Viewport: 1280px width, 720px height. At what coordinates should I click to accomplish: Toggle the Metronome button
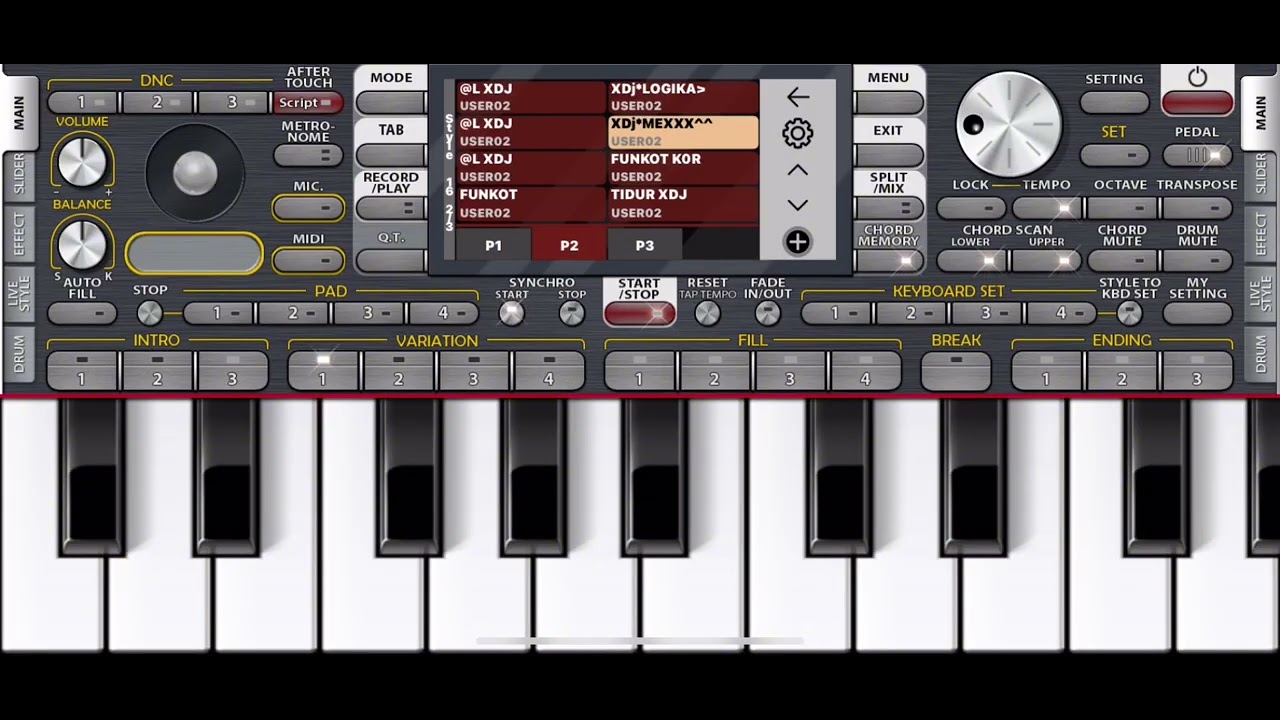point(307,155)
